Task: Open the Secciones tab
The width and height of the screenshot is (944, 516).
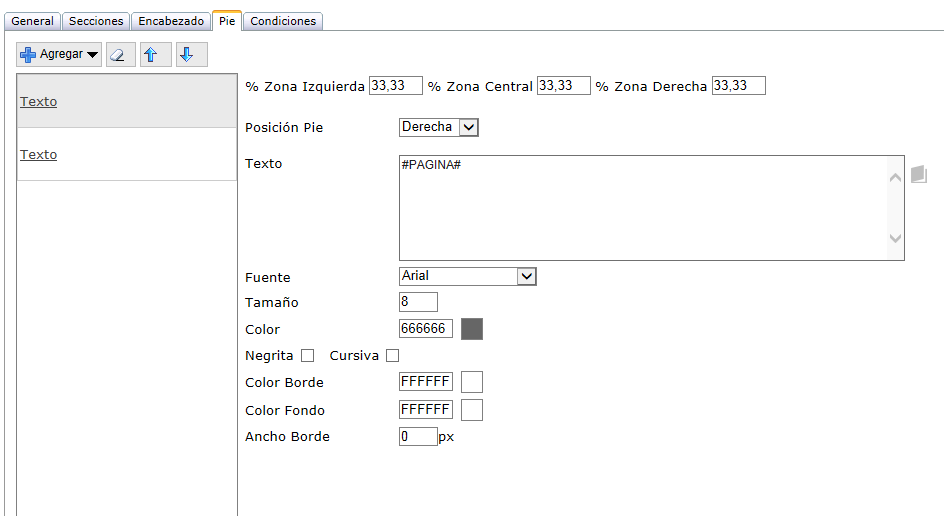Action: coord(96,21)
